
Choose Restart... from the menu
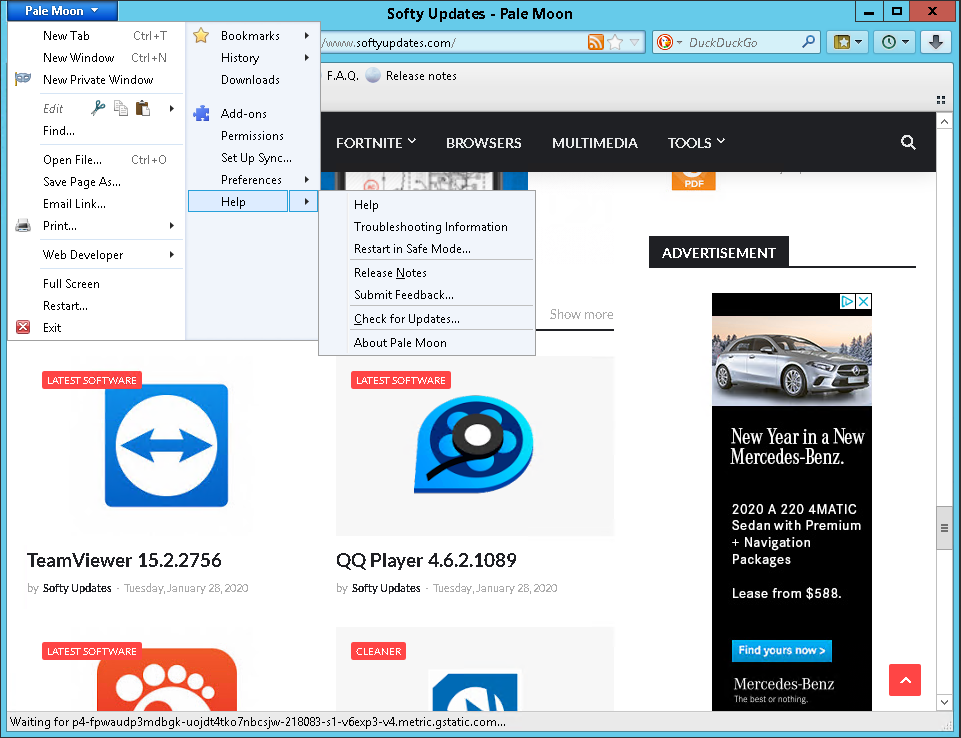click(x=97, y=306)
